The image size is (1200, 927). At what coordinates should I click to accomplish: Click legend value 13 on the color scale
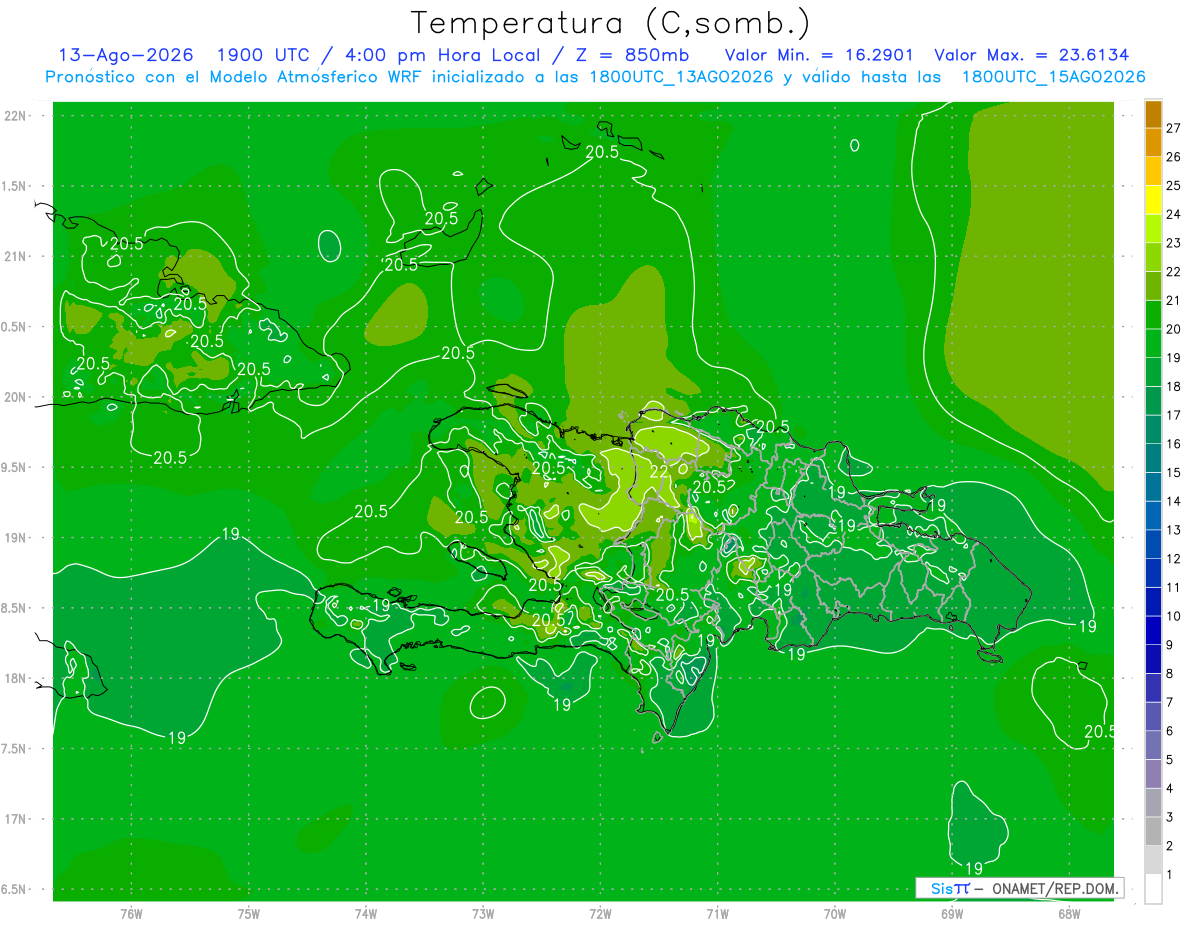[1174, 530]
